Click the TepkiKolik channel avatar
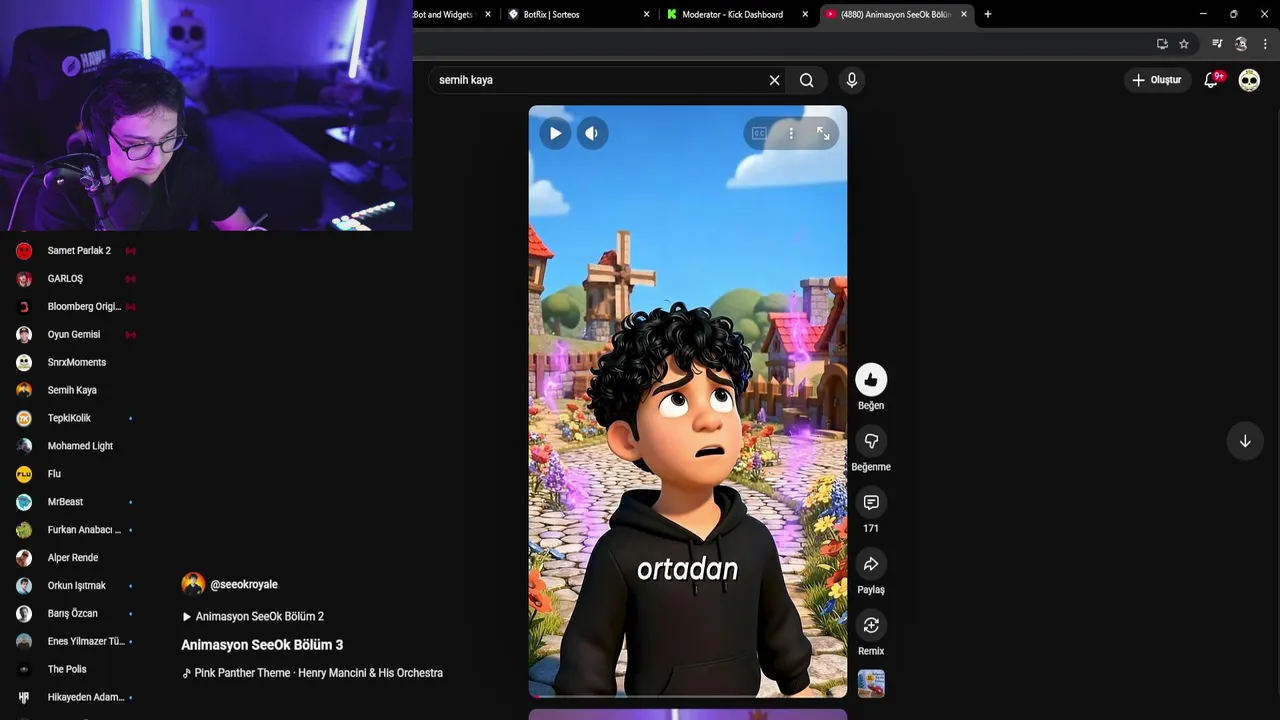The height and width of the screenshot is (720, 1280). (24, 418)
